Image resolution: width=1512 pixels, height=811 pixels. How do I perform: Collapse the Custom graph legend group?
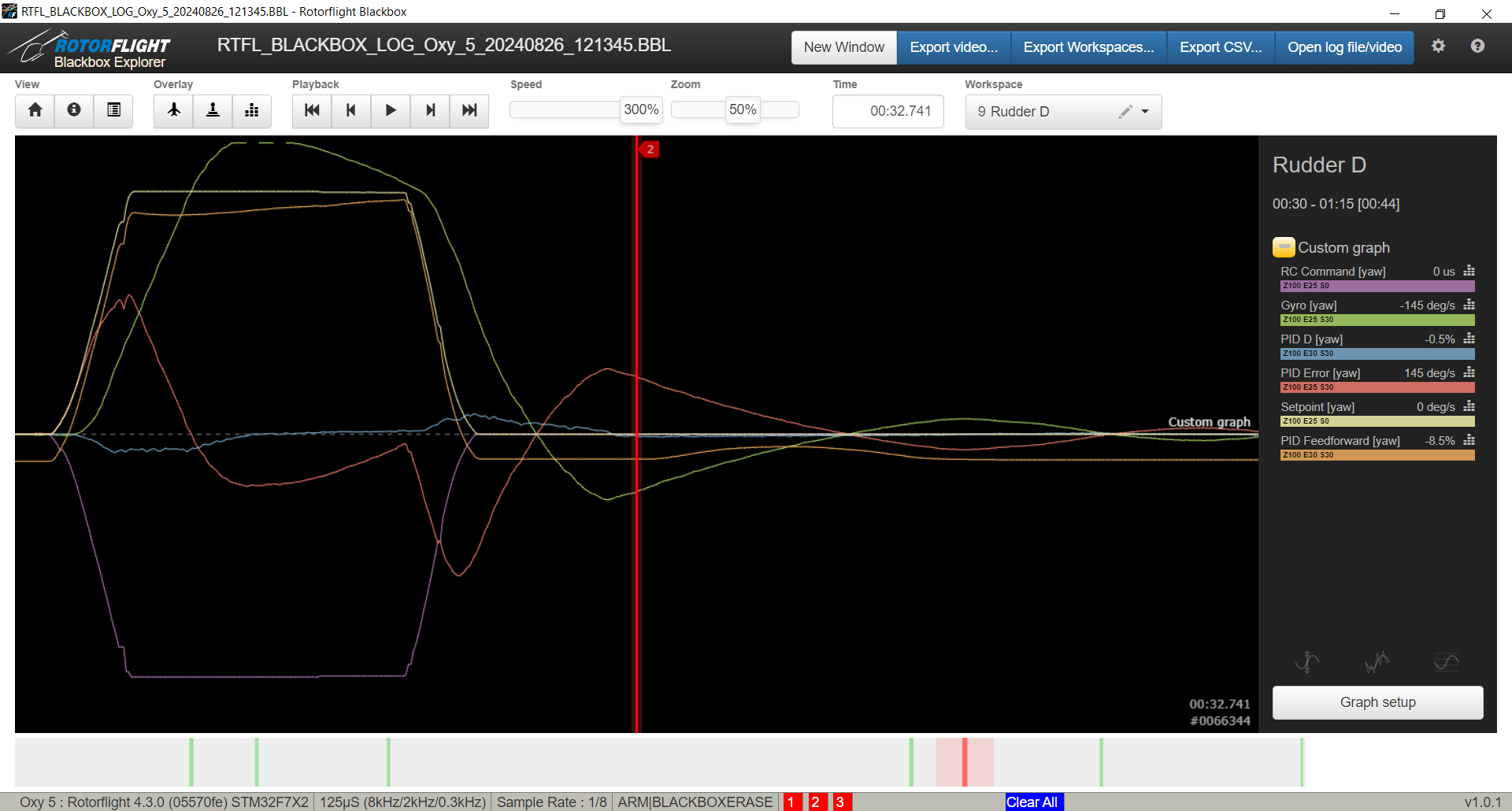[x=1284, y=247]
